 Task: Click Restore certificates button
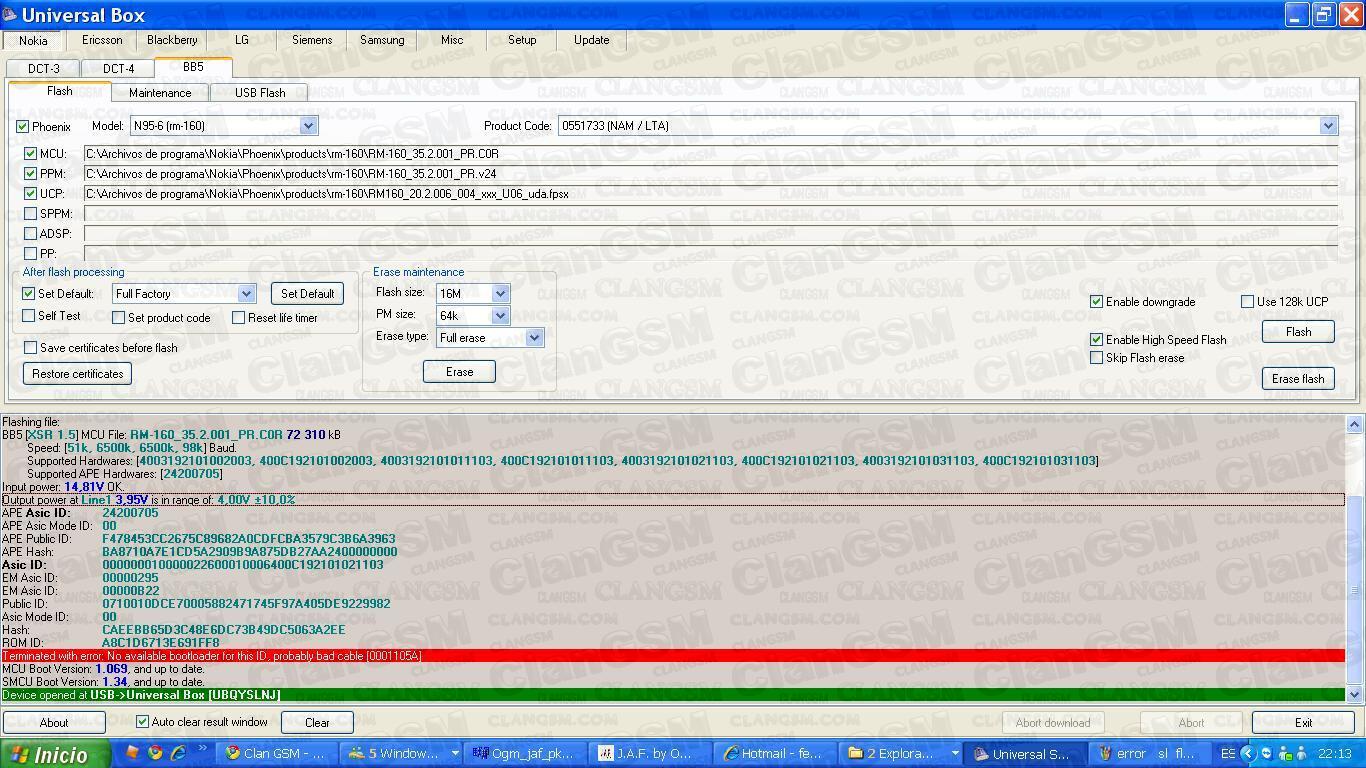tap(77, 374)
